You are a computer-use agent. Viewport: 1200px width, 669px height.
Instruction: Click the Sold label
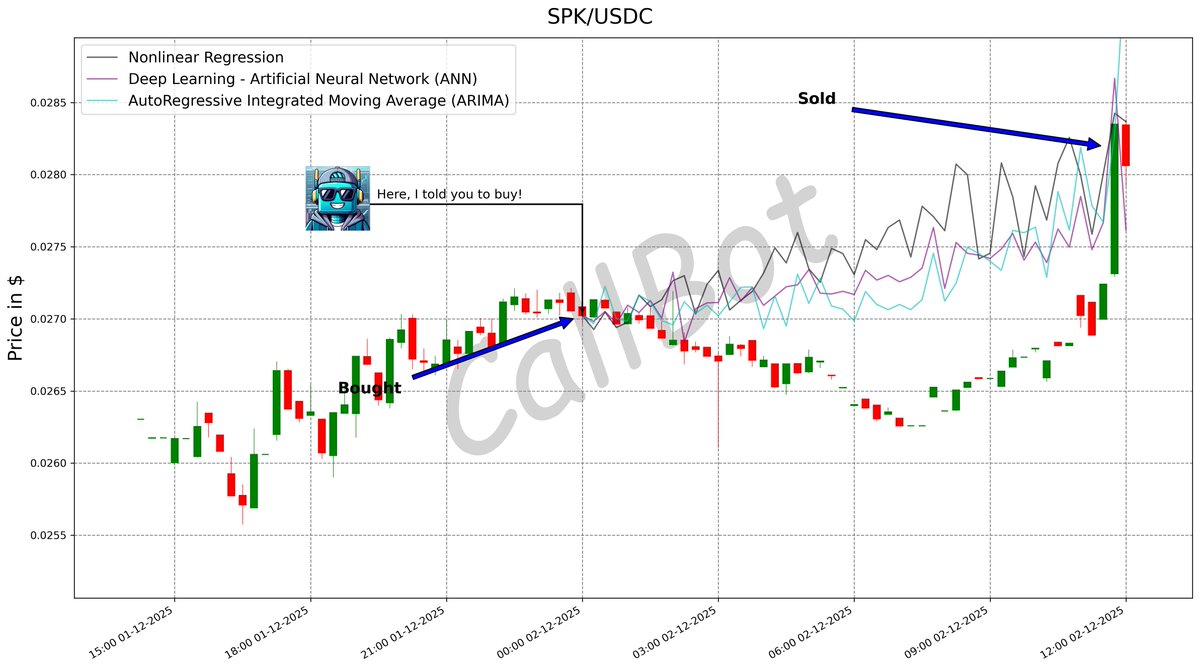point(816,99)
